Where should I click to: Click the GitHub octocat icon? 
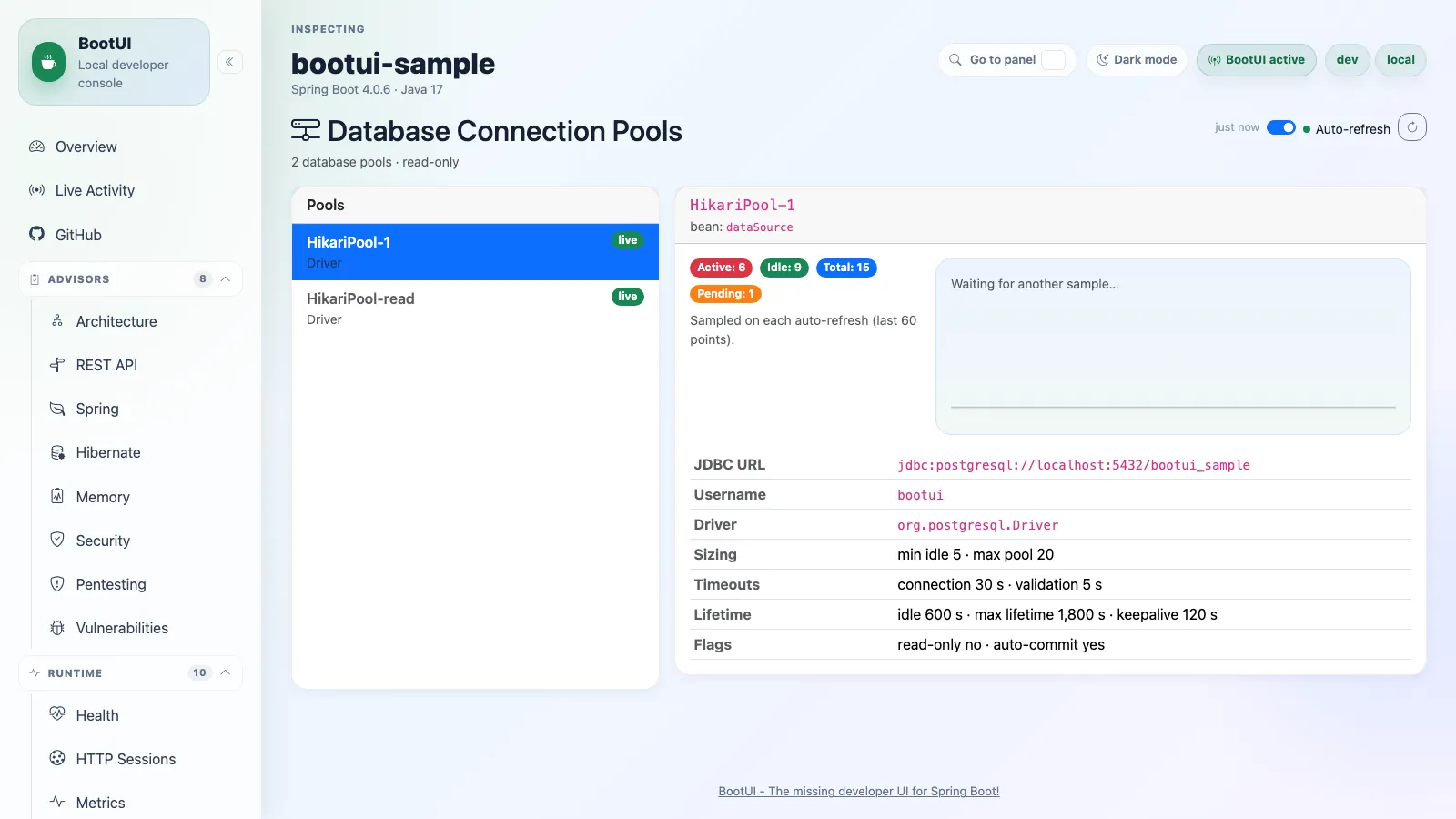coord(36,234)
